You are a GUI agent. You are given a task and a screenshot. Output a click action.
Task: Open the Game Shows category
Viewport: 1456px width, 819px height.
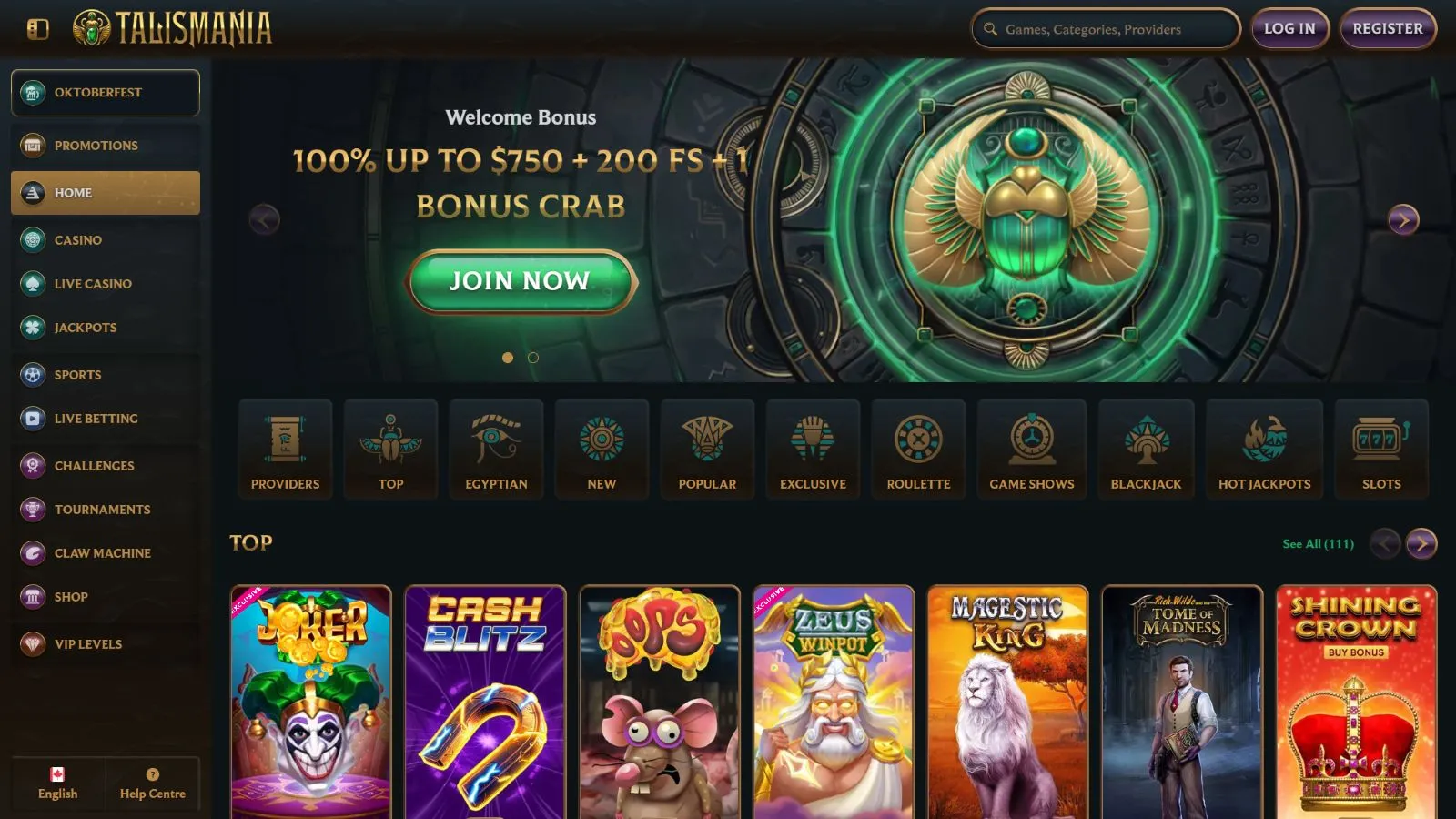(1032, 449)
